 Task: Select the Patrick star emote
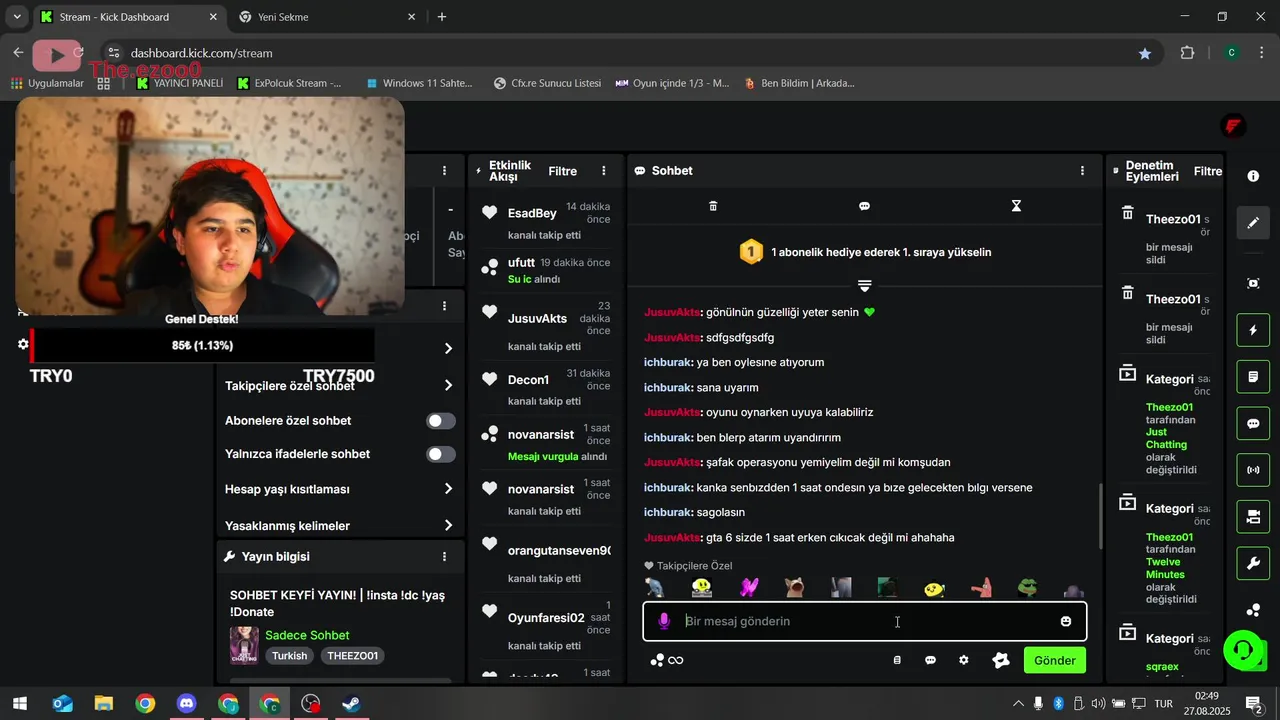tap(981, 588)
